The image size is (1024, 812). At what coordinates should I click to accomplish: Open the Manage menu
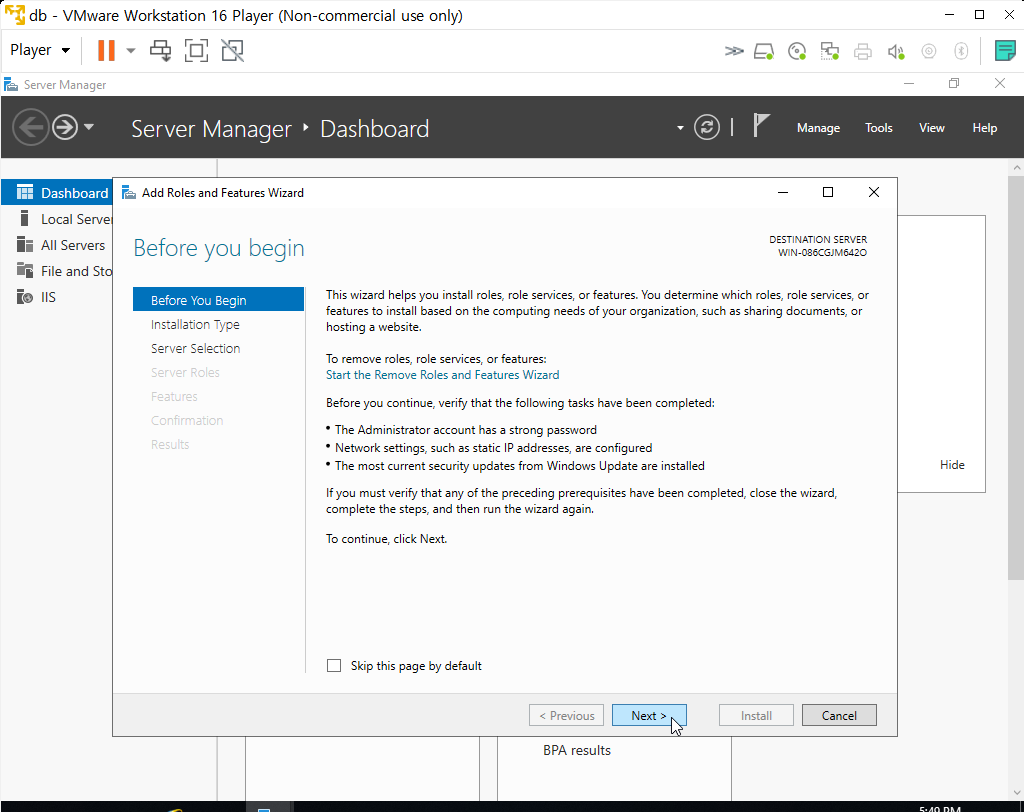[x=818, y=128]
